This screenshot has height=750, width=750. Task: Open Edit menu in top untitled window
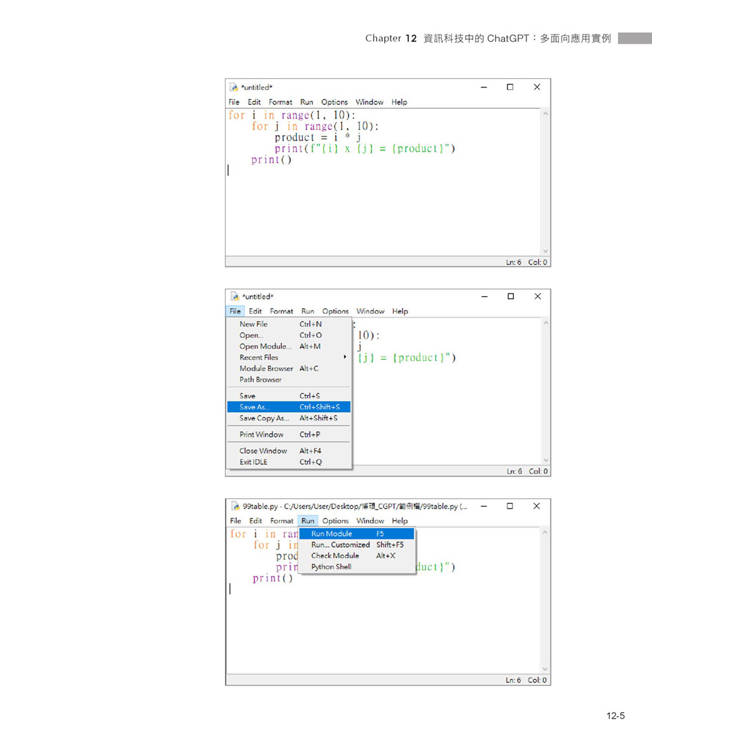pyautogui.click(x=254, y=102)
